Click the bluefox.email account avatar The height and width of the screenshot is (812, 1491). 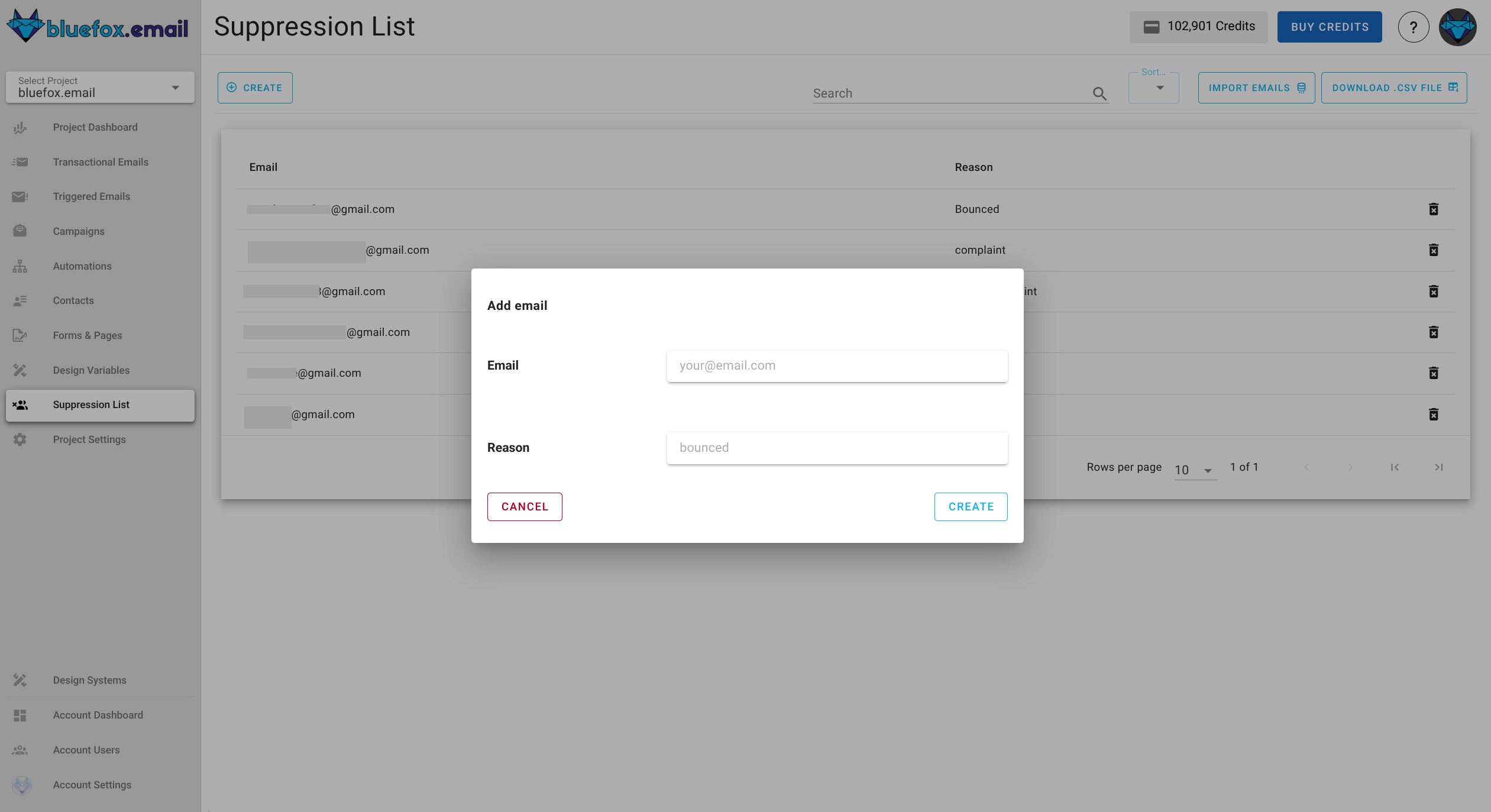(x=1457, y=27)
